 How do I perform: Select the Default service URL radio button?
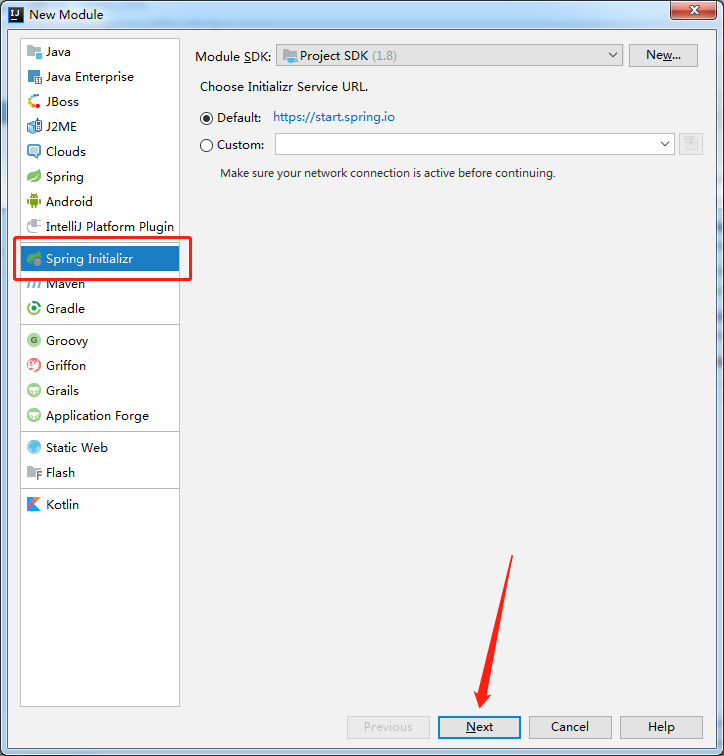point(206,118)
